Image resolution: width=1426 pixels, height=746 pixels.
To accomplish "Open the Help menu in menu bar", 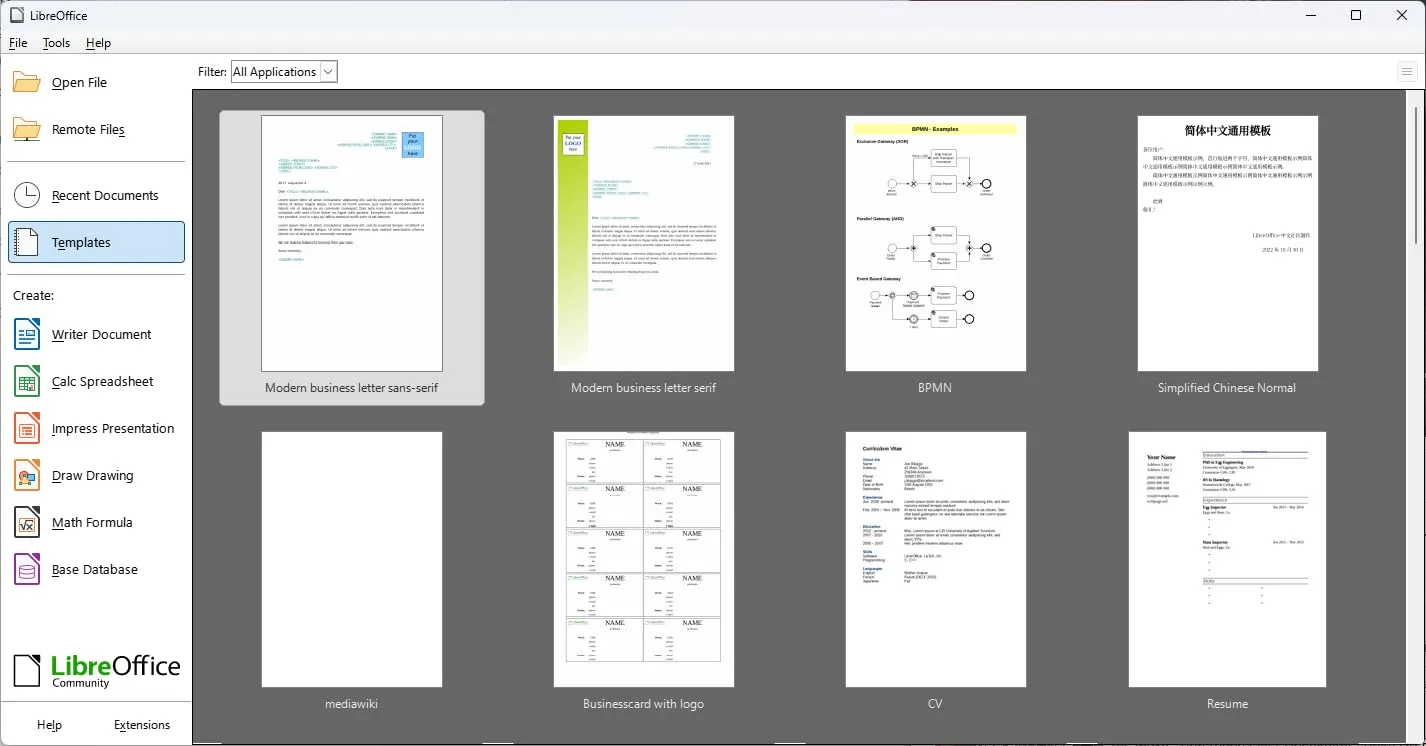I will [x=98, y=43].
